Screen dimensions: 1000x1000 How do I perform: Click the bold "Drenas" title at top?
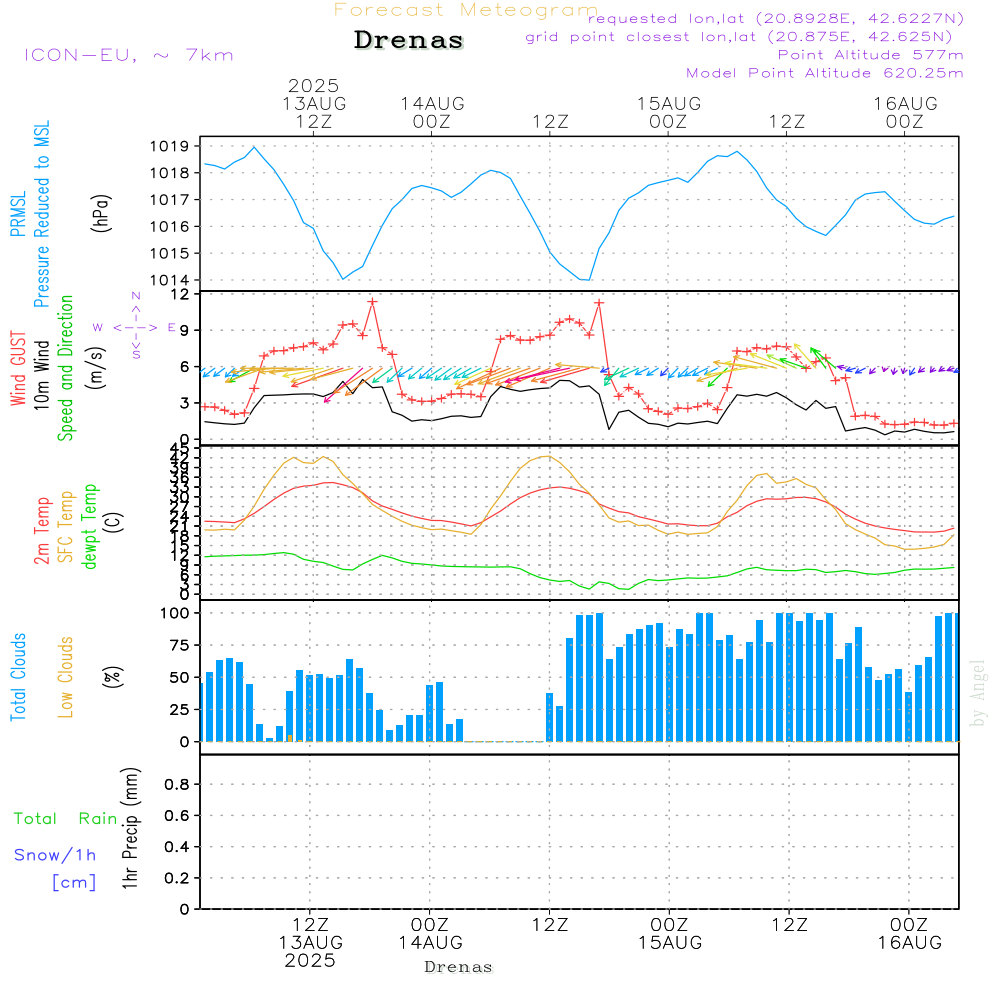click(x=409, y=40)
